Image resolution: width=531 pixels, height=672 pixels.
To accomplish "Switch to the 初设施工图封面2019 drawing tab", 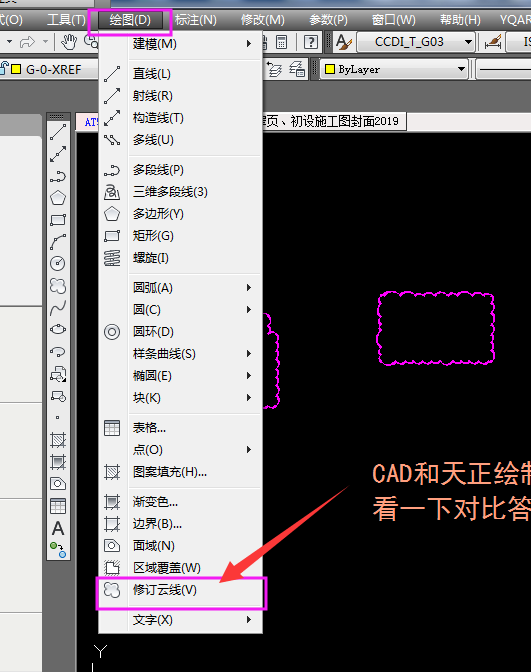I will [x=334, y=122].
